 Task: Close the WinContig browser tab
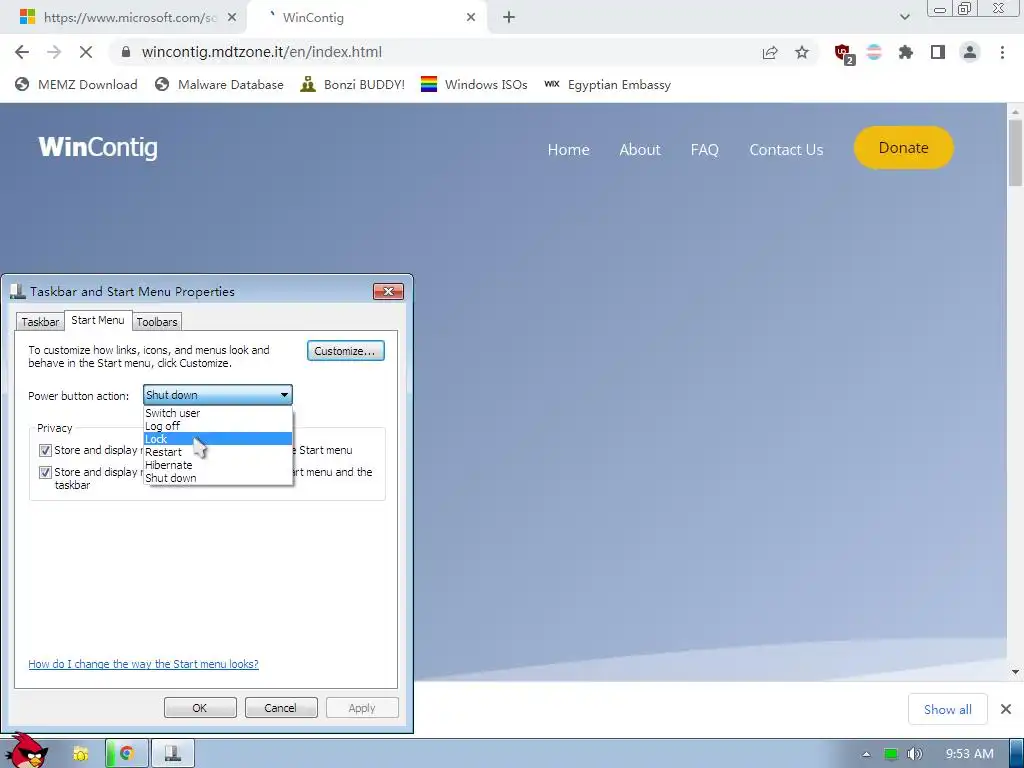click(x=471, y=18)
